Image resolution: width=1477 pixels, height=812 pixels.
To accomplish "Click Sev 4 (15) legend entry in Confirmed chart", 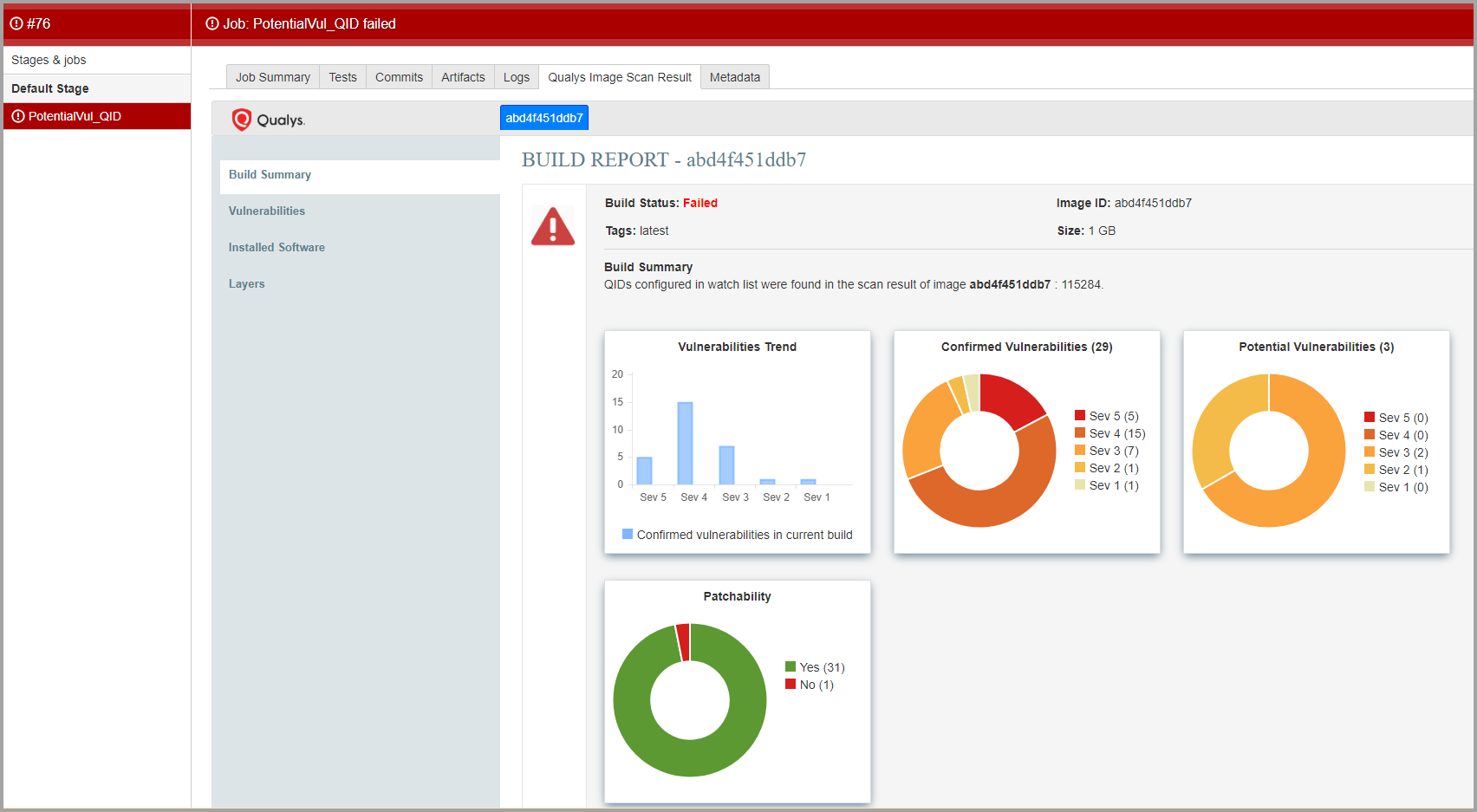I will pos(1110,433).
